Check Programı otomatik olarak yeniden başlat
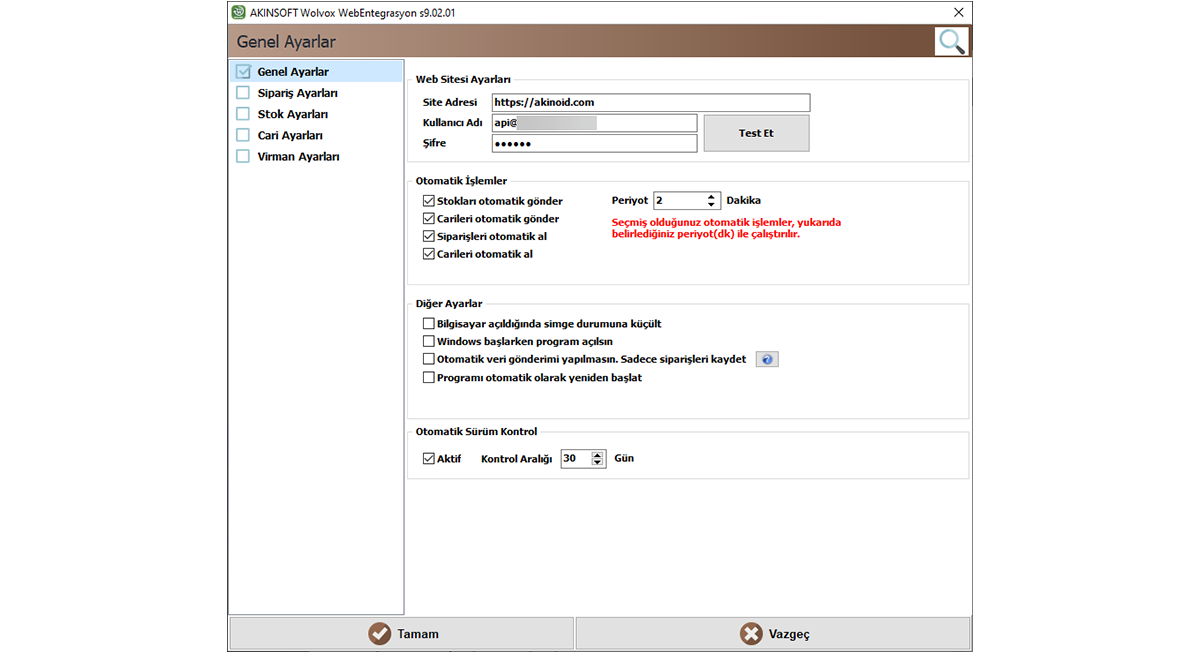Screen dimensions: 1200x653 pos(429,378)
